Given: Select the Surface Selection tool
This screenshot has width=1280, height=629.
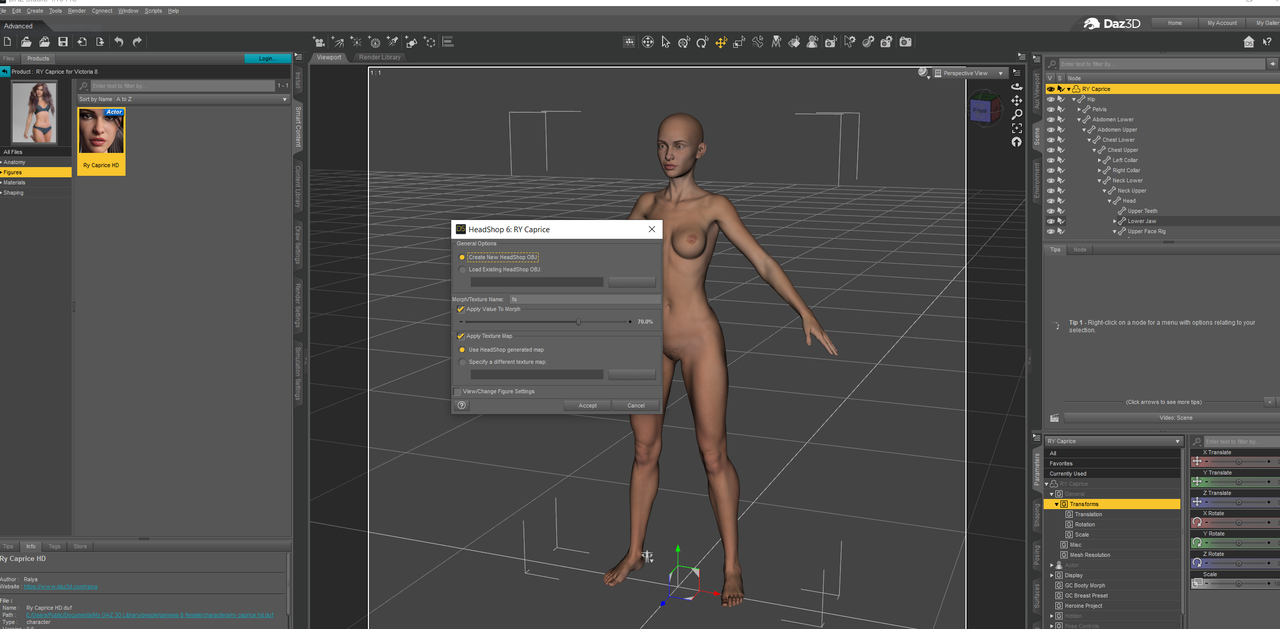Looking at the screenshot, I should coord(794,42).
